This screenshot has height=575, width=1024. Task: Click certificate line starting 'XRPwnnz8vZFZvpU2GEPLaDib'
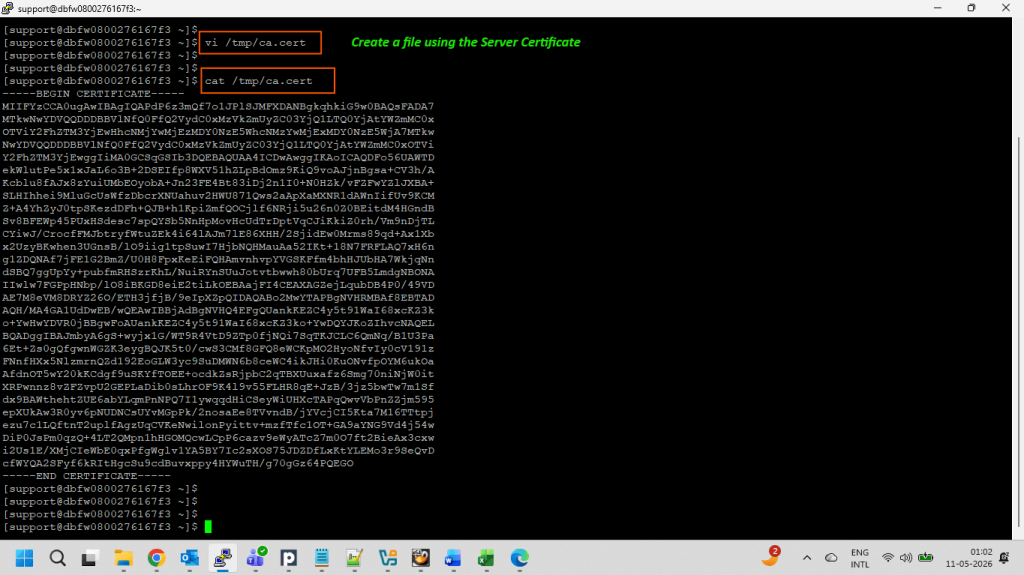[218, 387]
